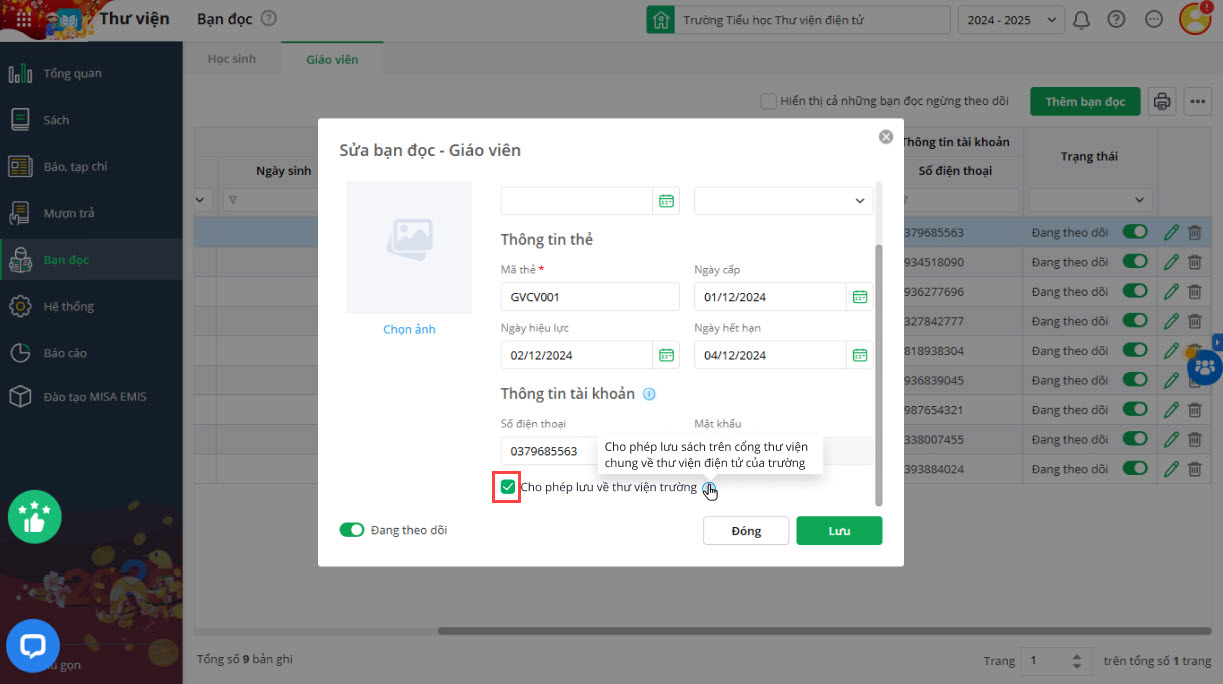
Task: Click the school building icon
Action: pyautogui.click(x=659, y=19)
